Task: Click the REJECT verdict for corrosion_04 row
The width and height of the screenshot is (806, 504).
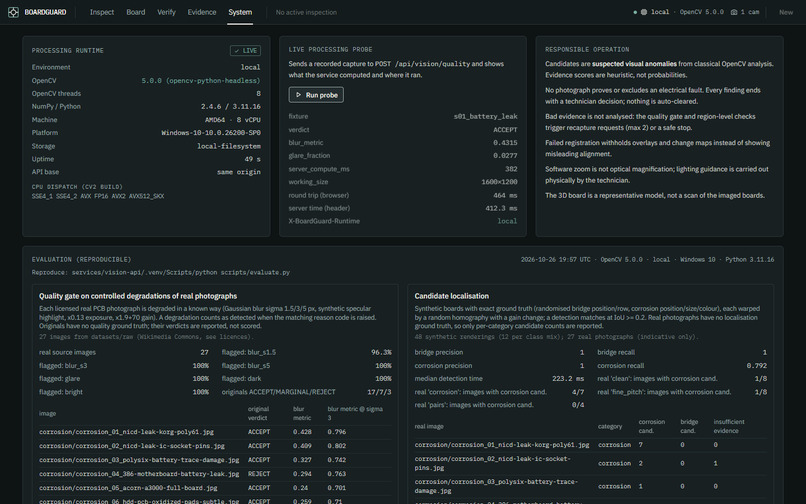Action: tap(259, 474)
